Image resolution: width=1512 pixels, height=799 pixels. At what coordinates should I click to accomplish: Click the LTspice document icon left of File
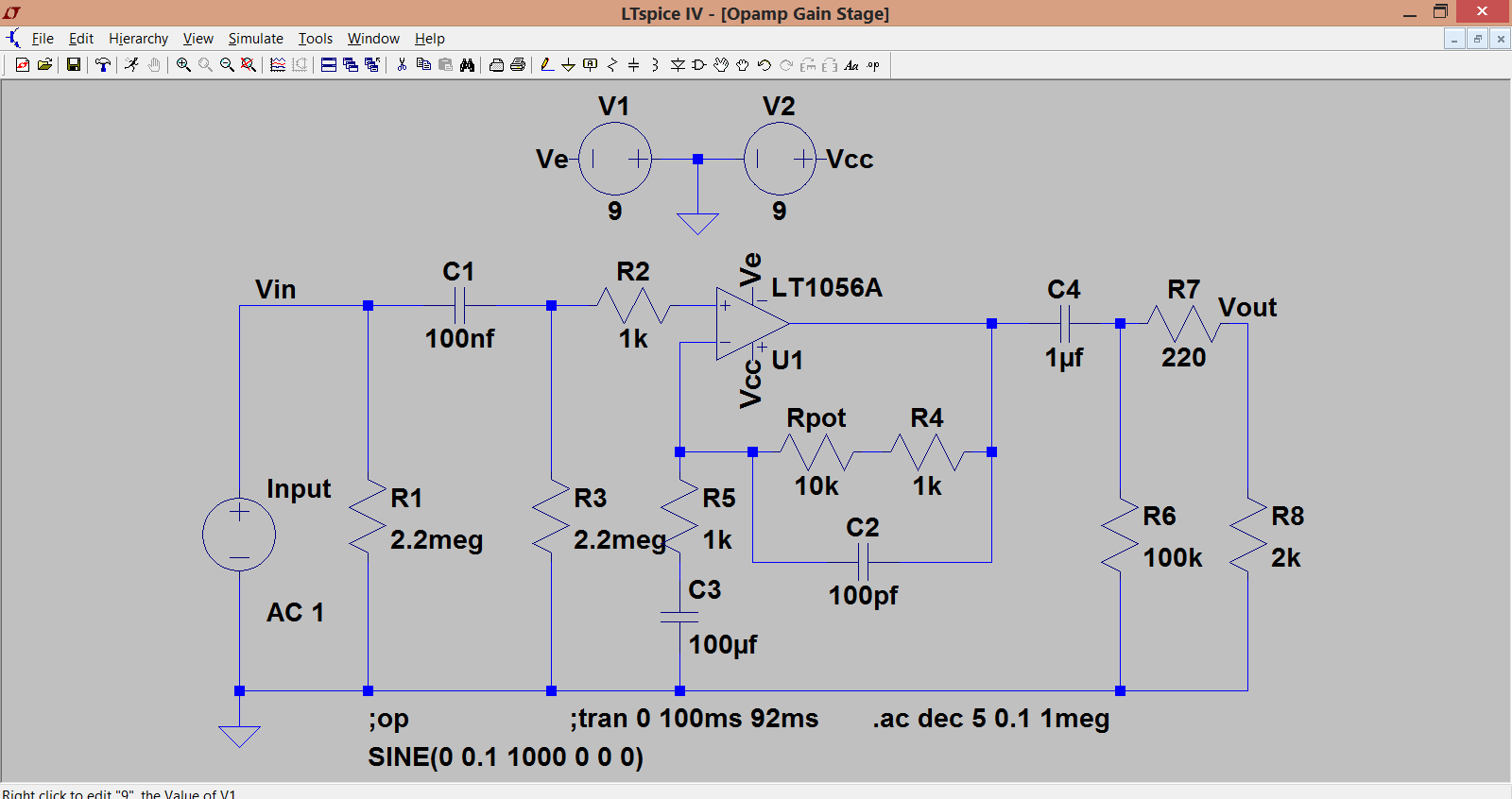[13, 38]
